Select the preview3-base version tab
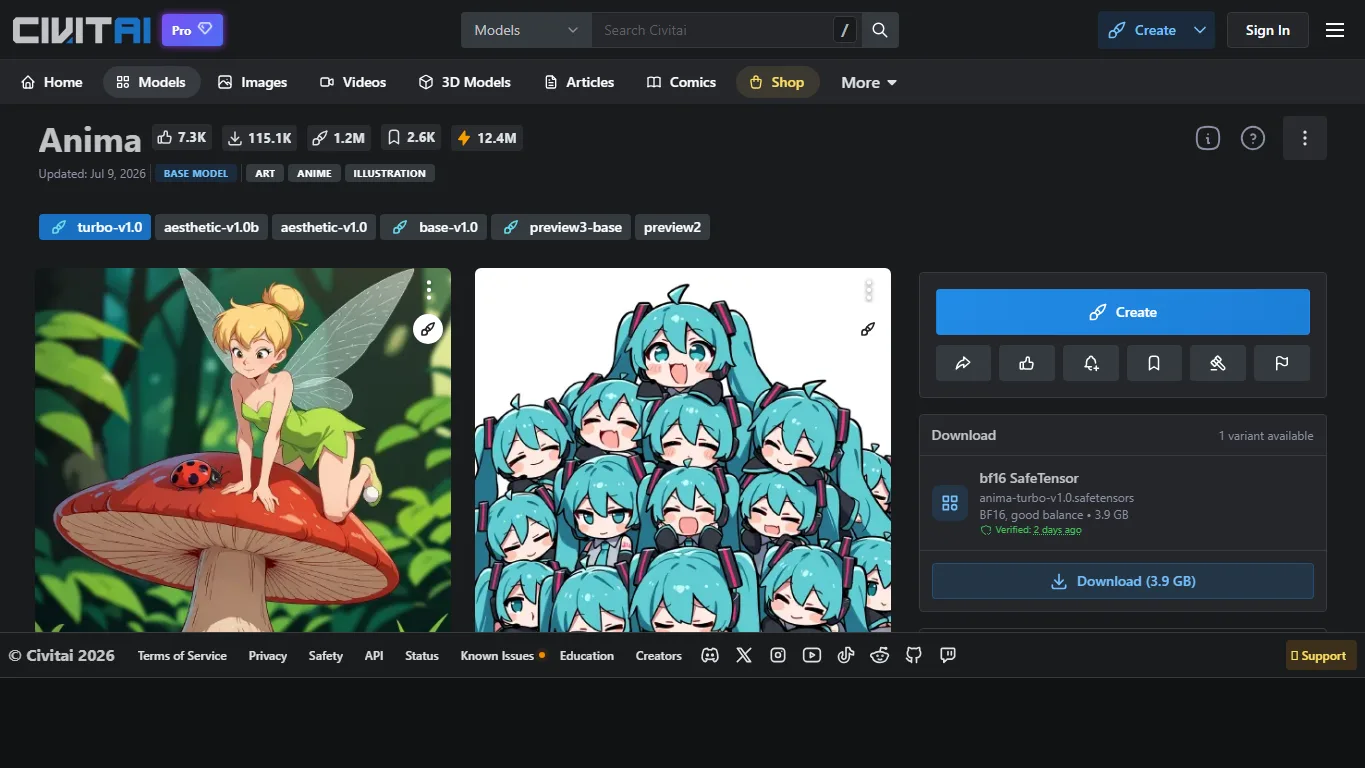Screen dimensions: 1365x768 tap(561, 227)
